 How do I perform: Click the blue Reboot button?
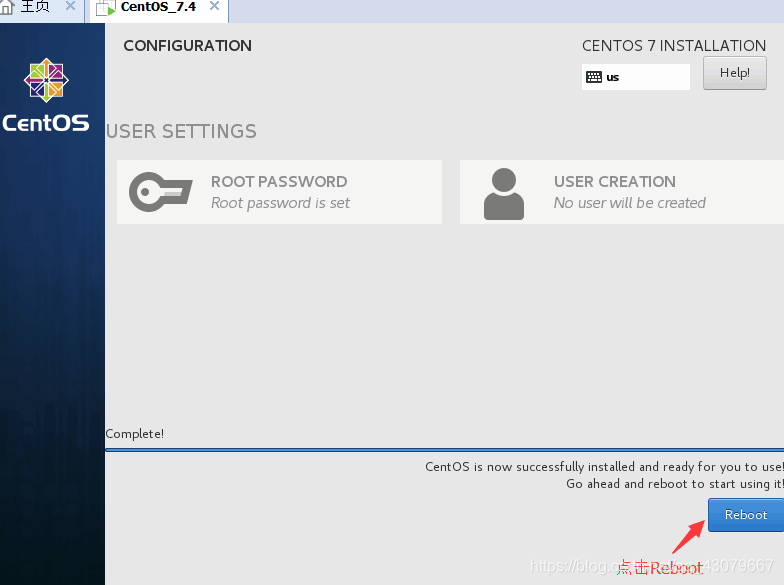click(746, 514)
